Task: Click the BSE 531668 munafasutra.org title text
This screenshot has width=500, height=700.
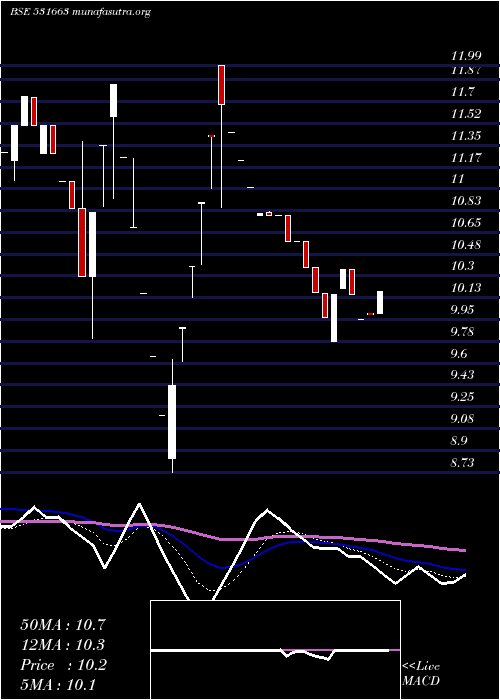Action: point(80,12)
